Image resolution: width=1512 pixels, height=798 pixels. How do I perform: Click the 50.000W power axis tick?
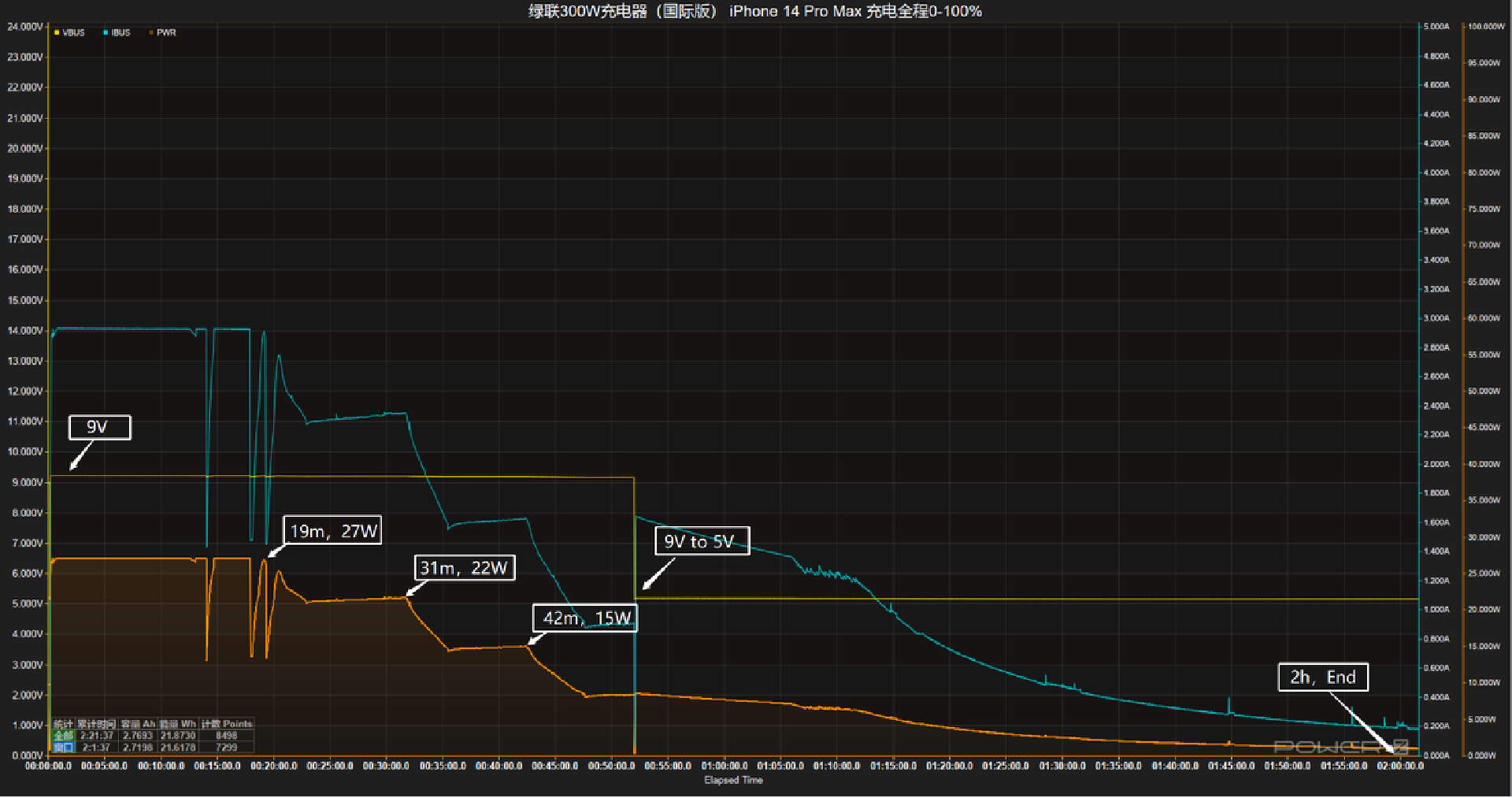(x=1484, y=392)
